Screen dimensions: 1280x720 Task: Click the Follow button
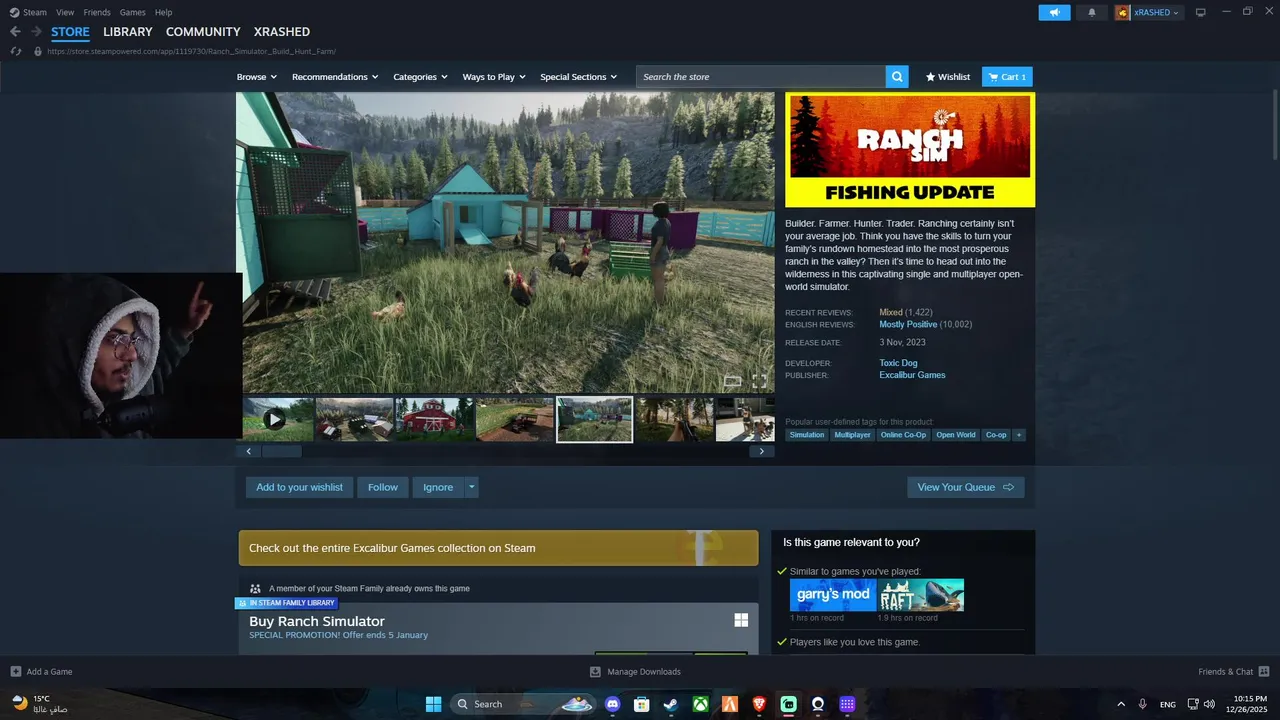pos(383,487)
